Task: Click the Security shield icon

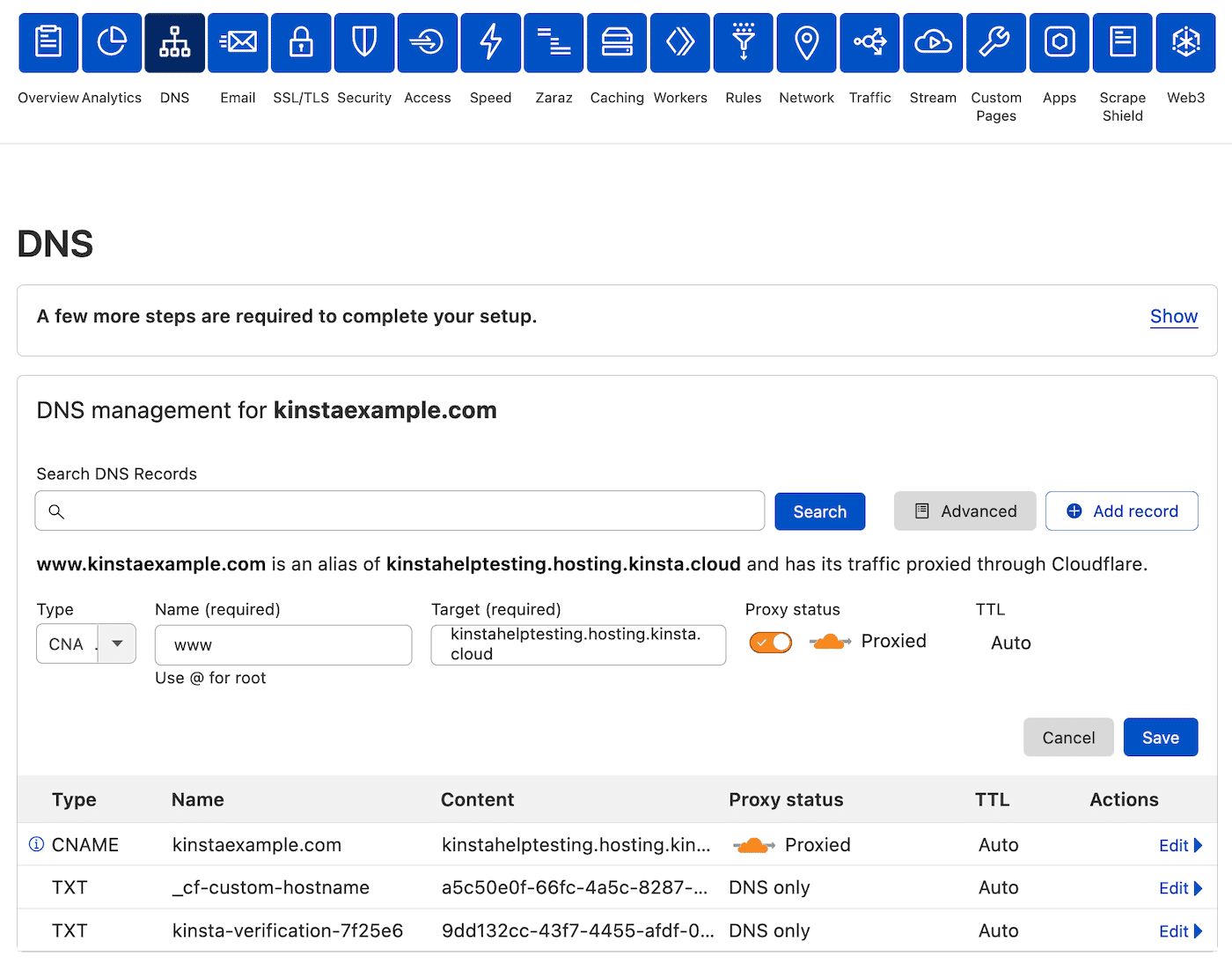Action: point(363,42)
